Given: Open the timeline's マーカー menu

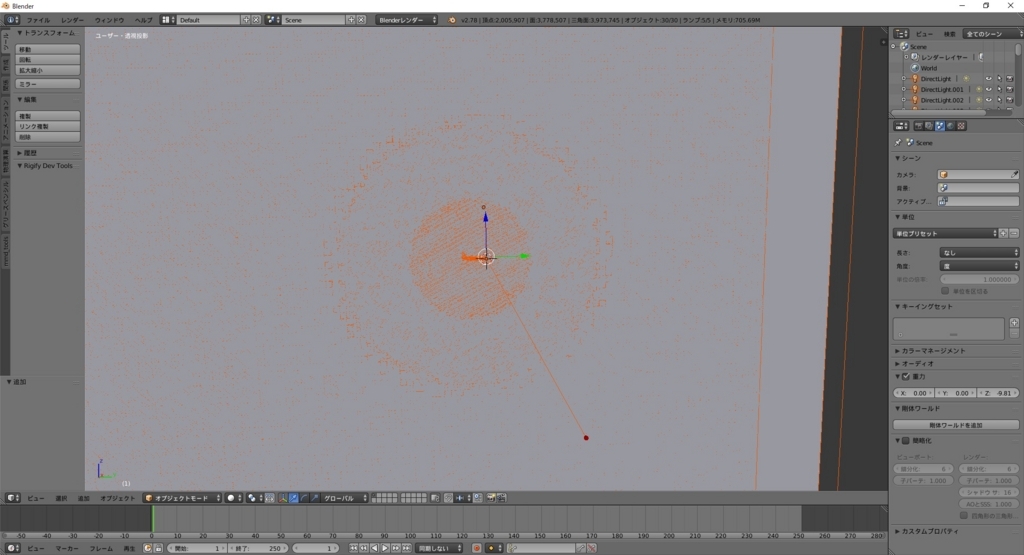Looking at the screenshot, I should pos(67,548).
